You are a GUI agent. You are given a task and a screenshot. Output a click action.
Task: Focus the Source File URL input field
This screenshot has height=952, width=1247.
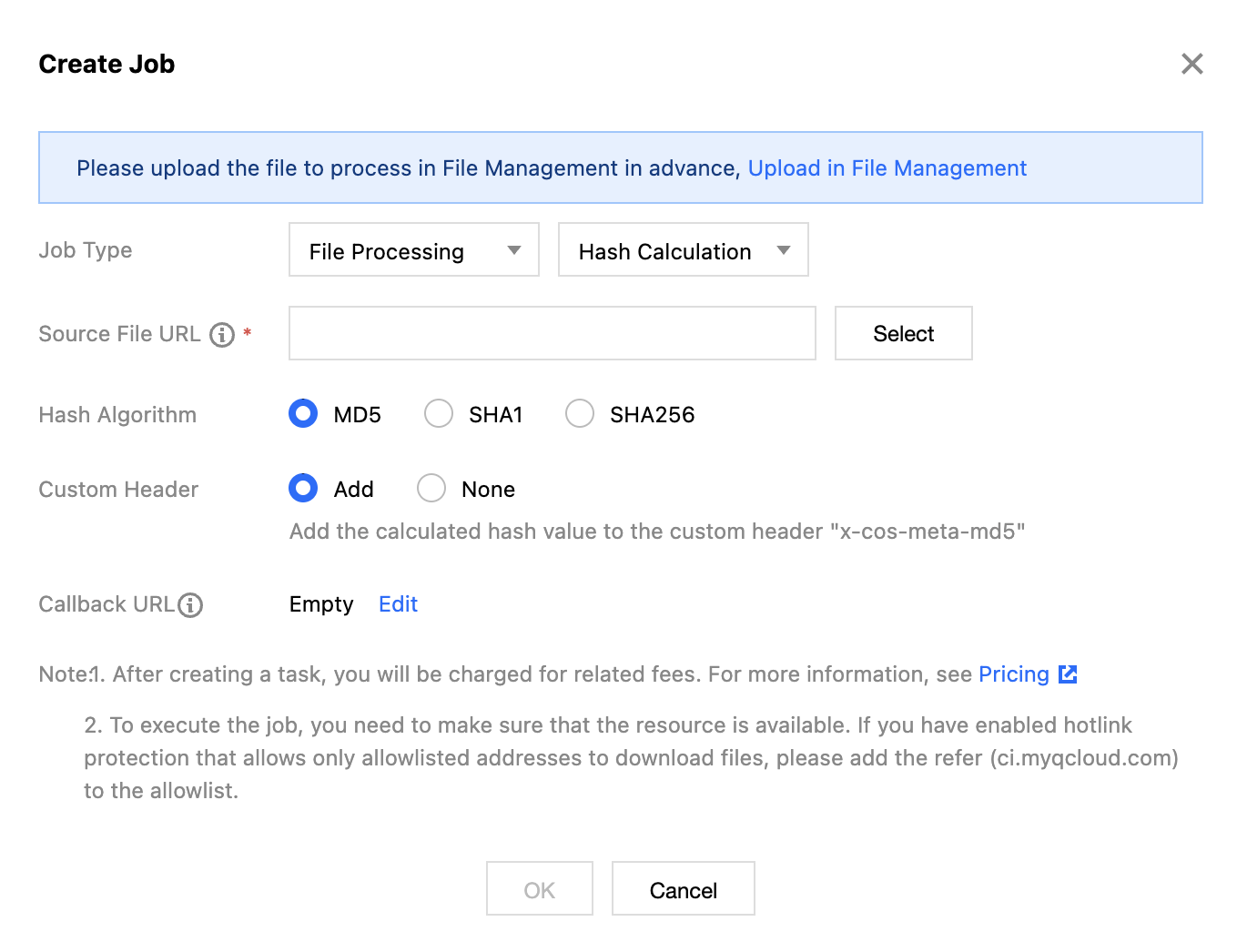[552, 334]
